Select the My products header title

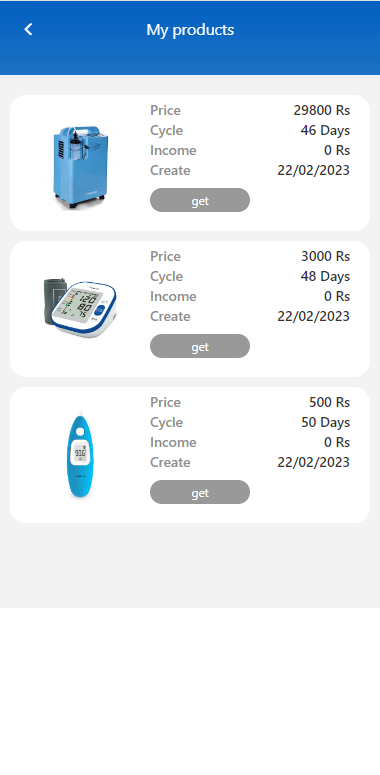click(190, 30)
